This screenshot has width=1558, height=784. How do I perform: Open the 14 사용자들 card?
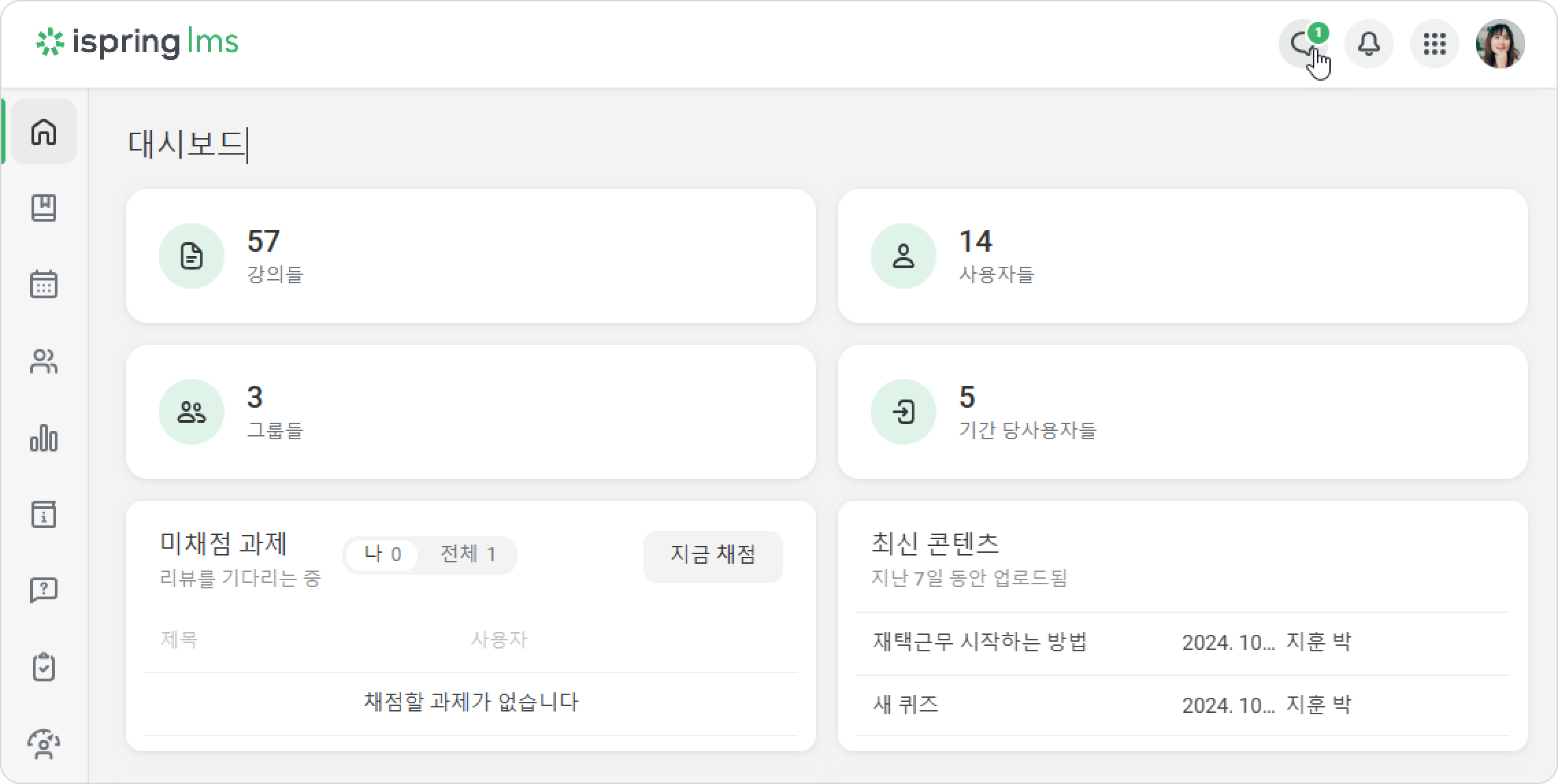pyautogui.click(x=1182, y=256)
